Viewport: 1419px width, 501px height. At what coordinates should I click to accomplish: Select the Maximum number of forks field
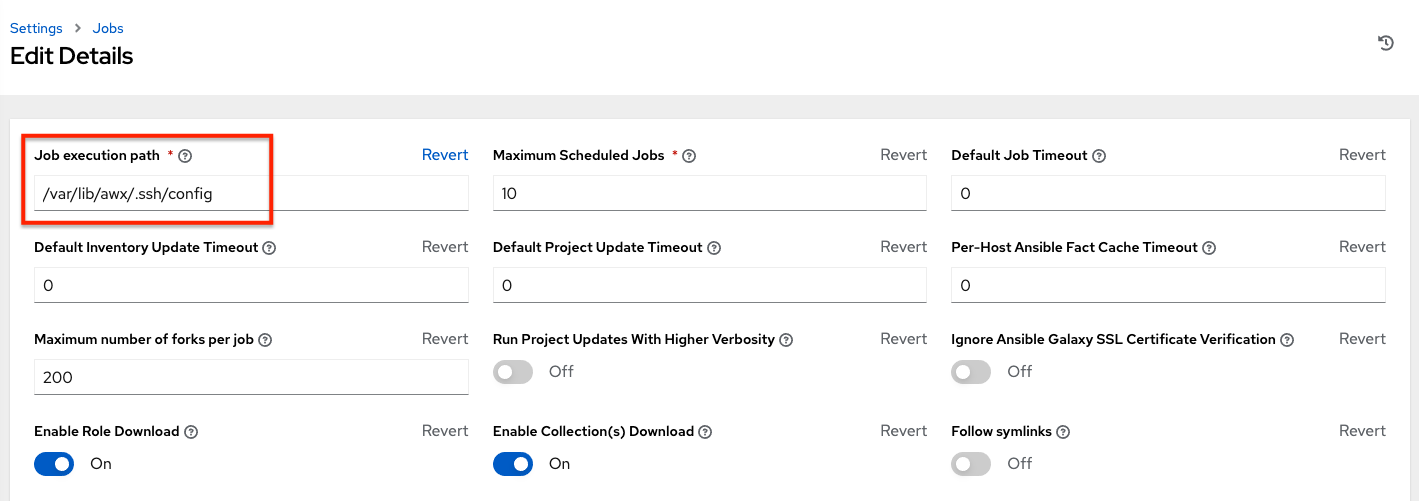(x=250, y=378)
